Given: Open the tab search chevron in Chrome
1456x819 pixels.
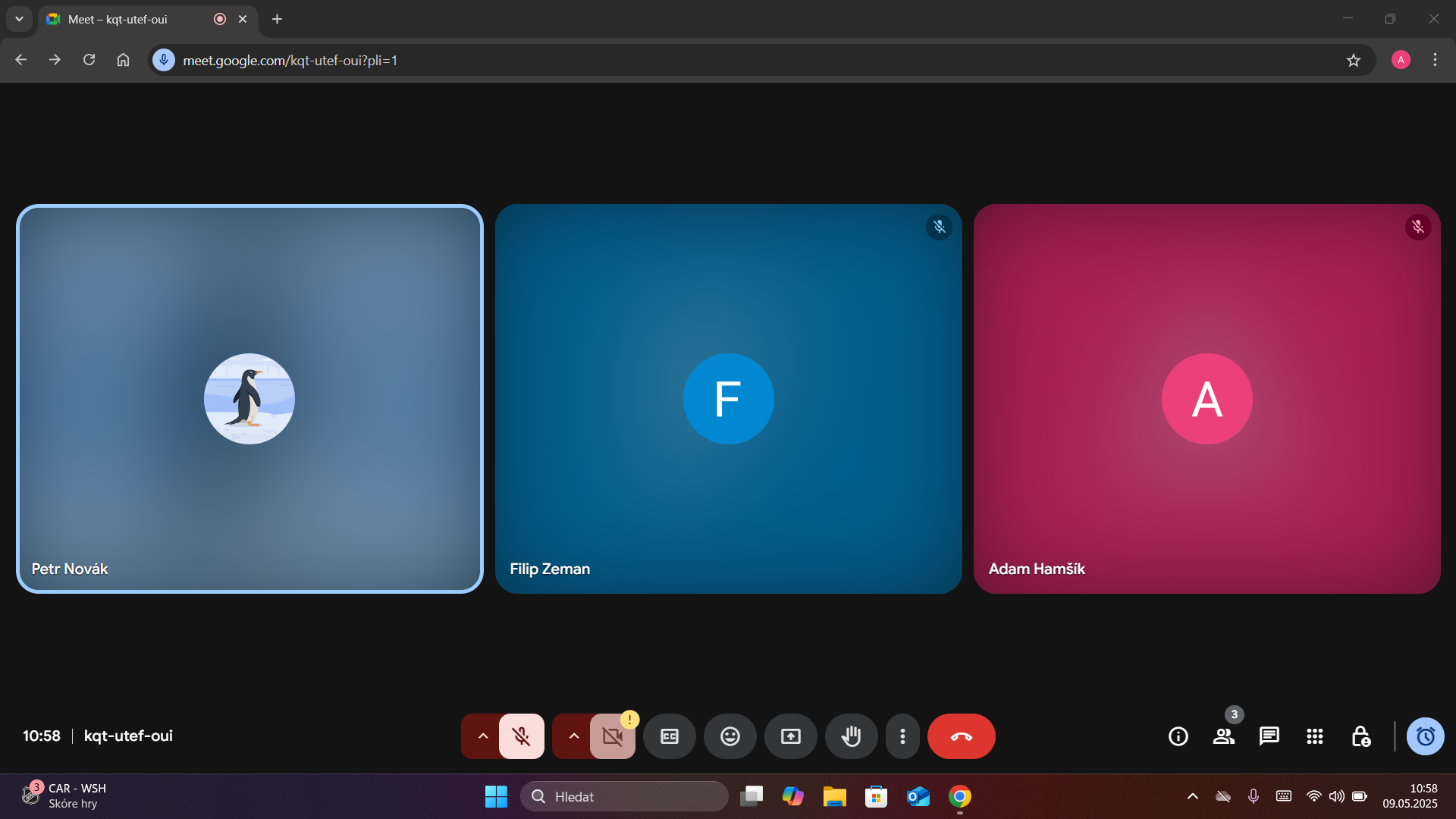Looking at the screenshot, I should click(x=19, y=19).
